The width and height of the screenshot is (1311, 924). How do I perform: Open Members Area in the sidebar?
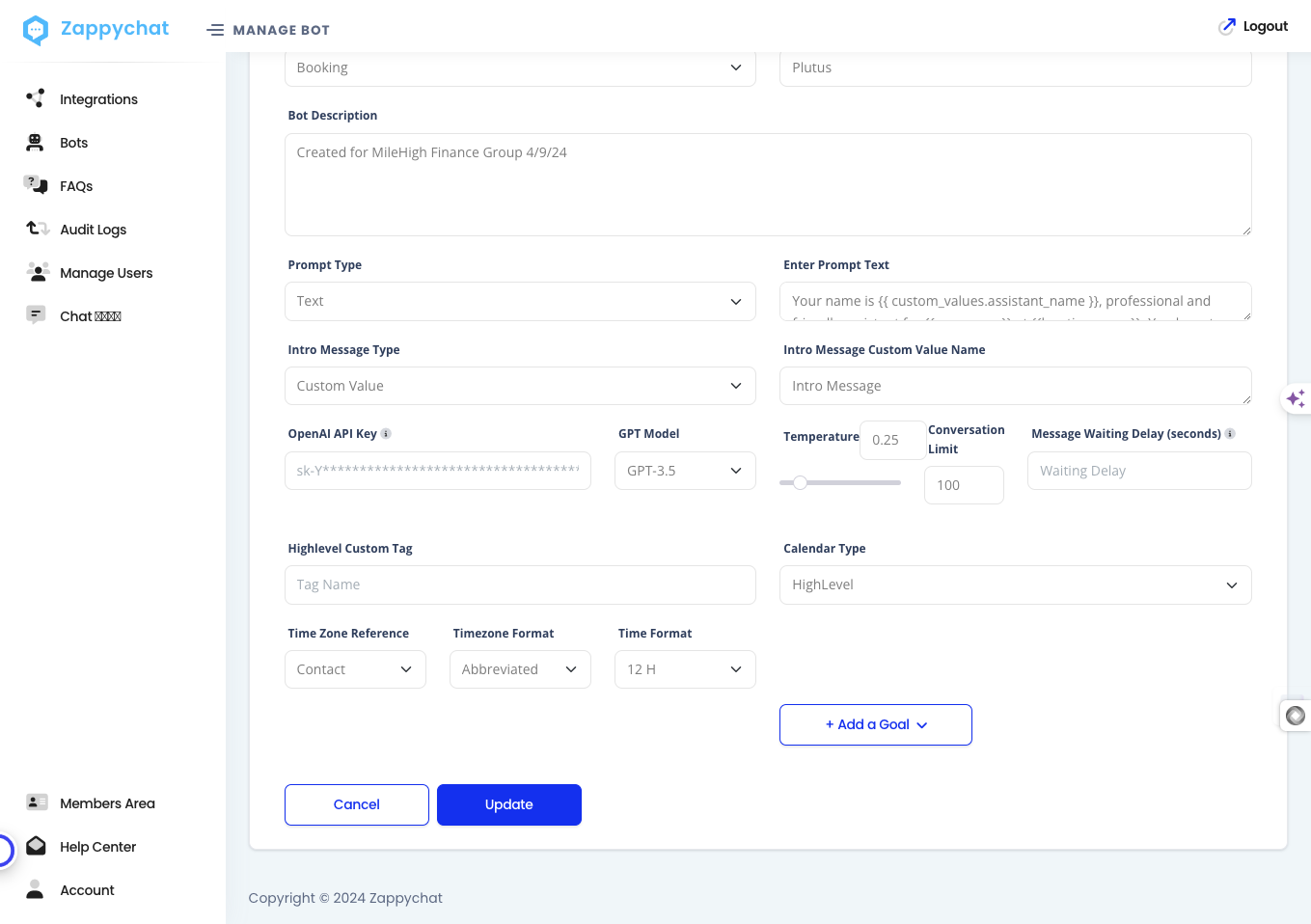coord(107,803)
